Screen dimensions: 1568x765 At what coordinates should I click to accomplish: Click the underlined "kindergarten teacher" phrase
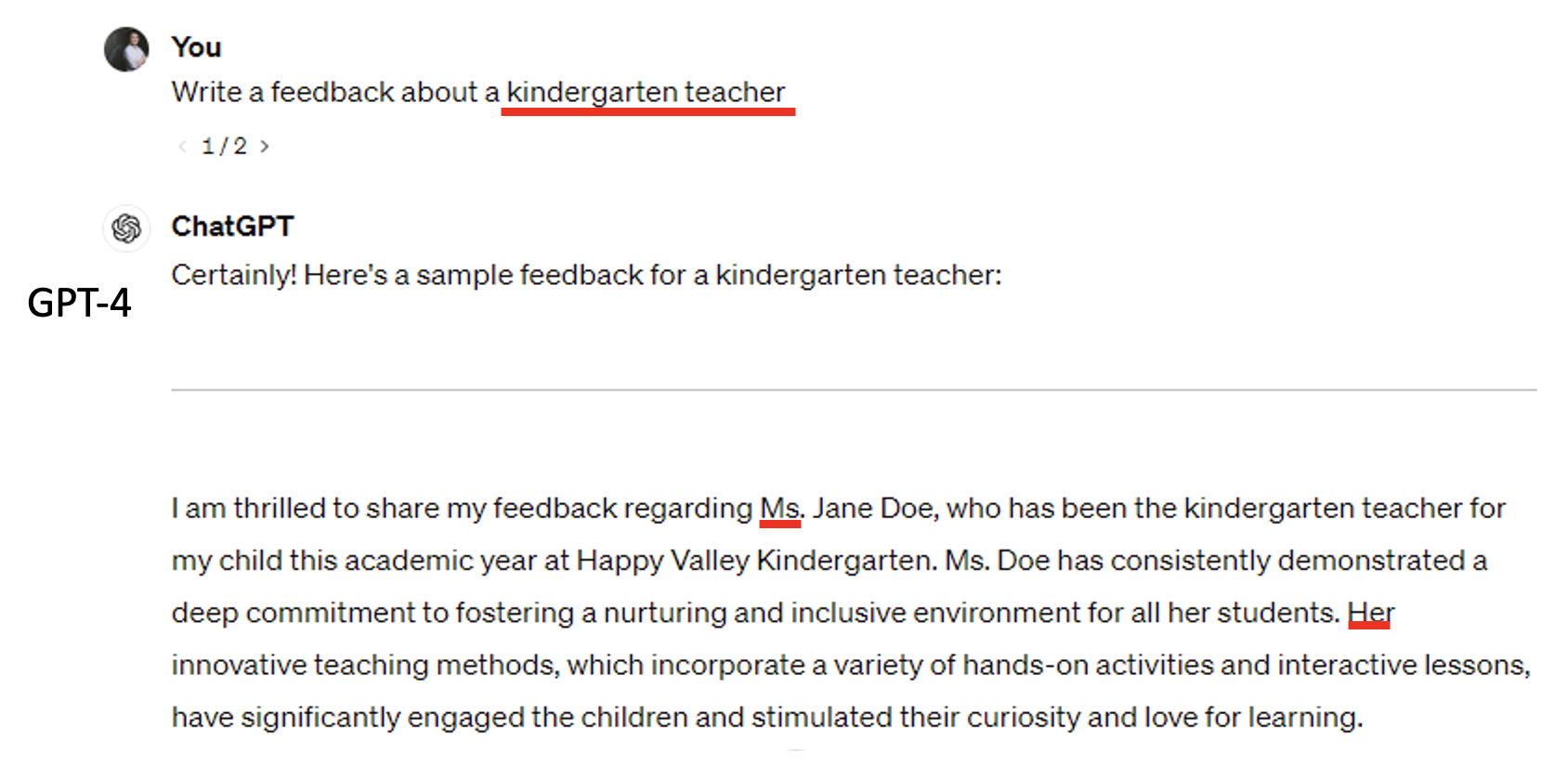click(646, 92)
